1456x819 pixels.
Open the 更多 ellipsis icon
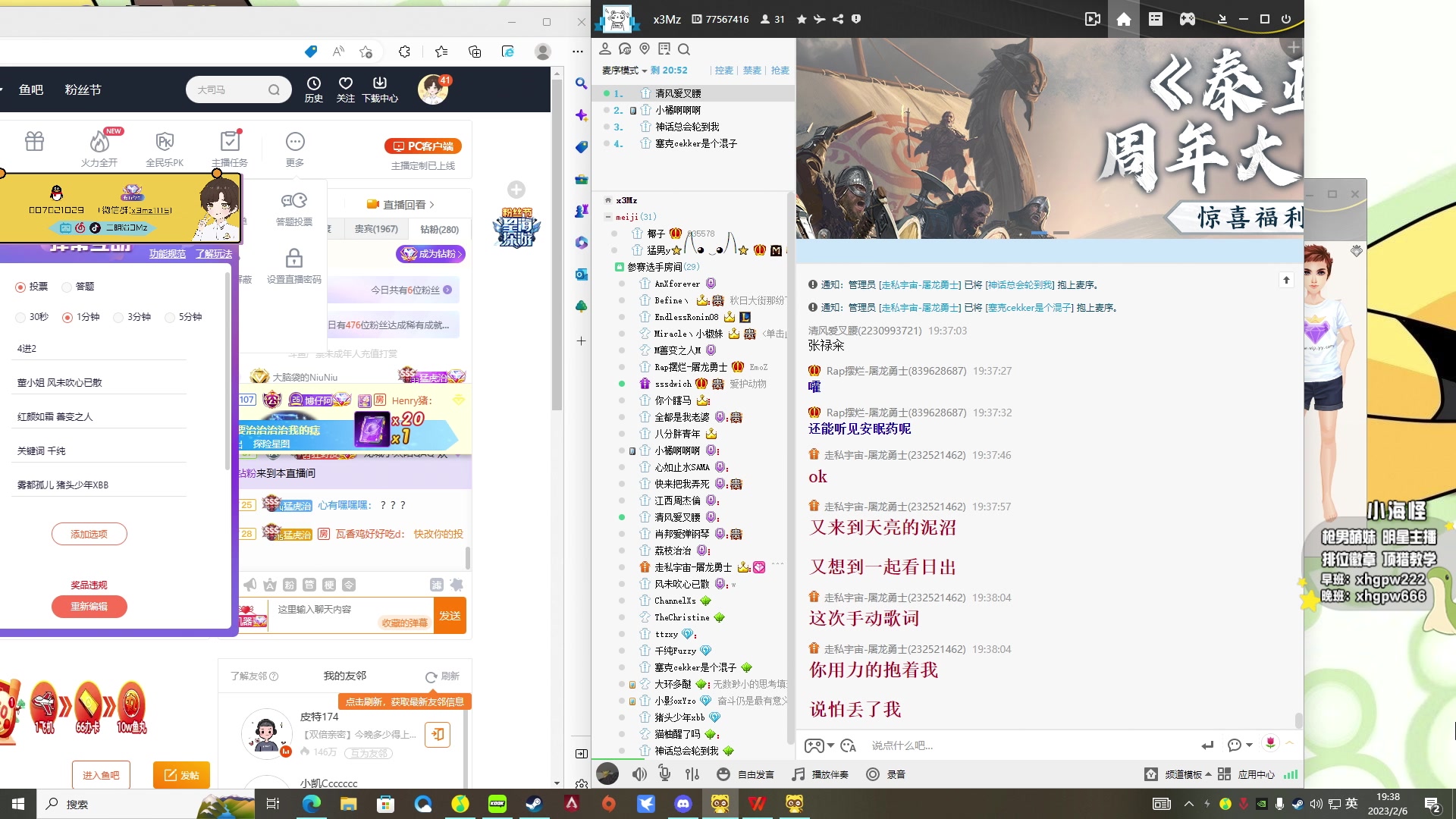coord(295,149)
